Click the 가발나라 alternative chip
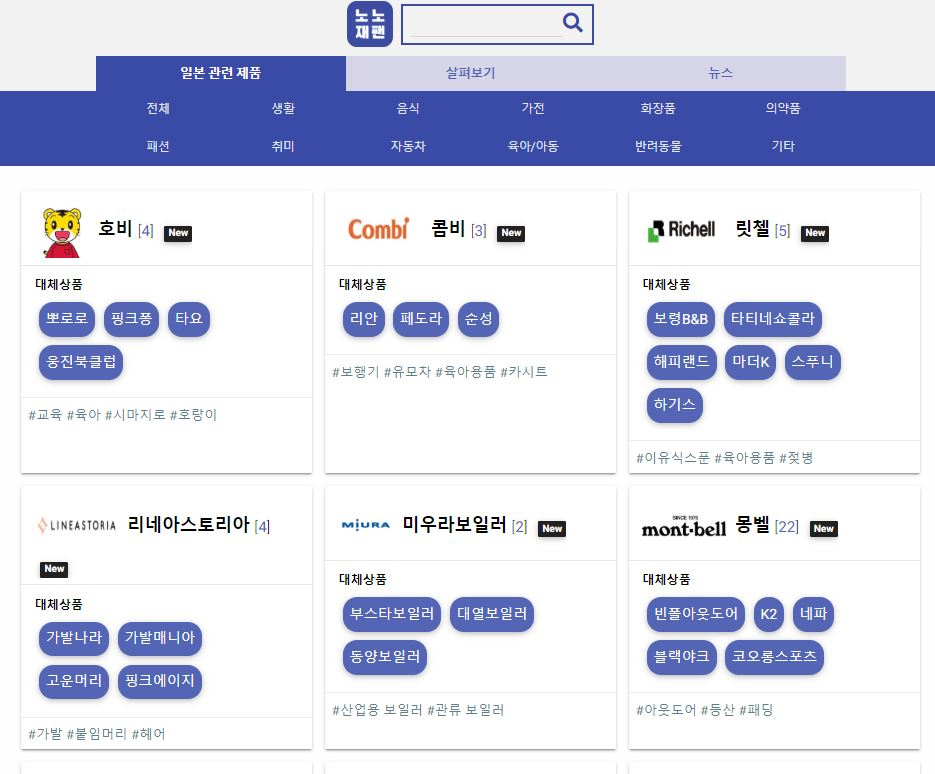This screenshot has height=774, width=935. click(74, 637)
